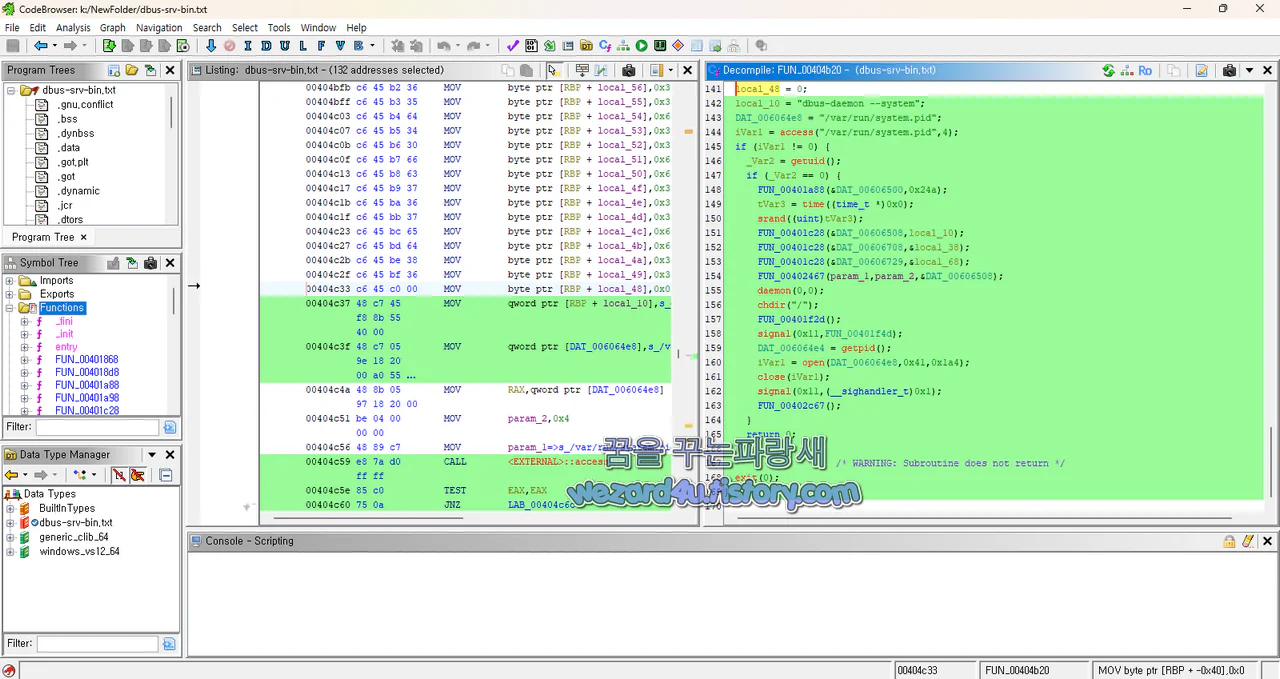
Task: Open the Tools menu
Action: (x=279, y=28)
